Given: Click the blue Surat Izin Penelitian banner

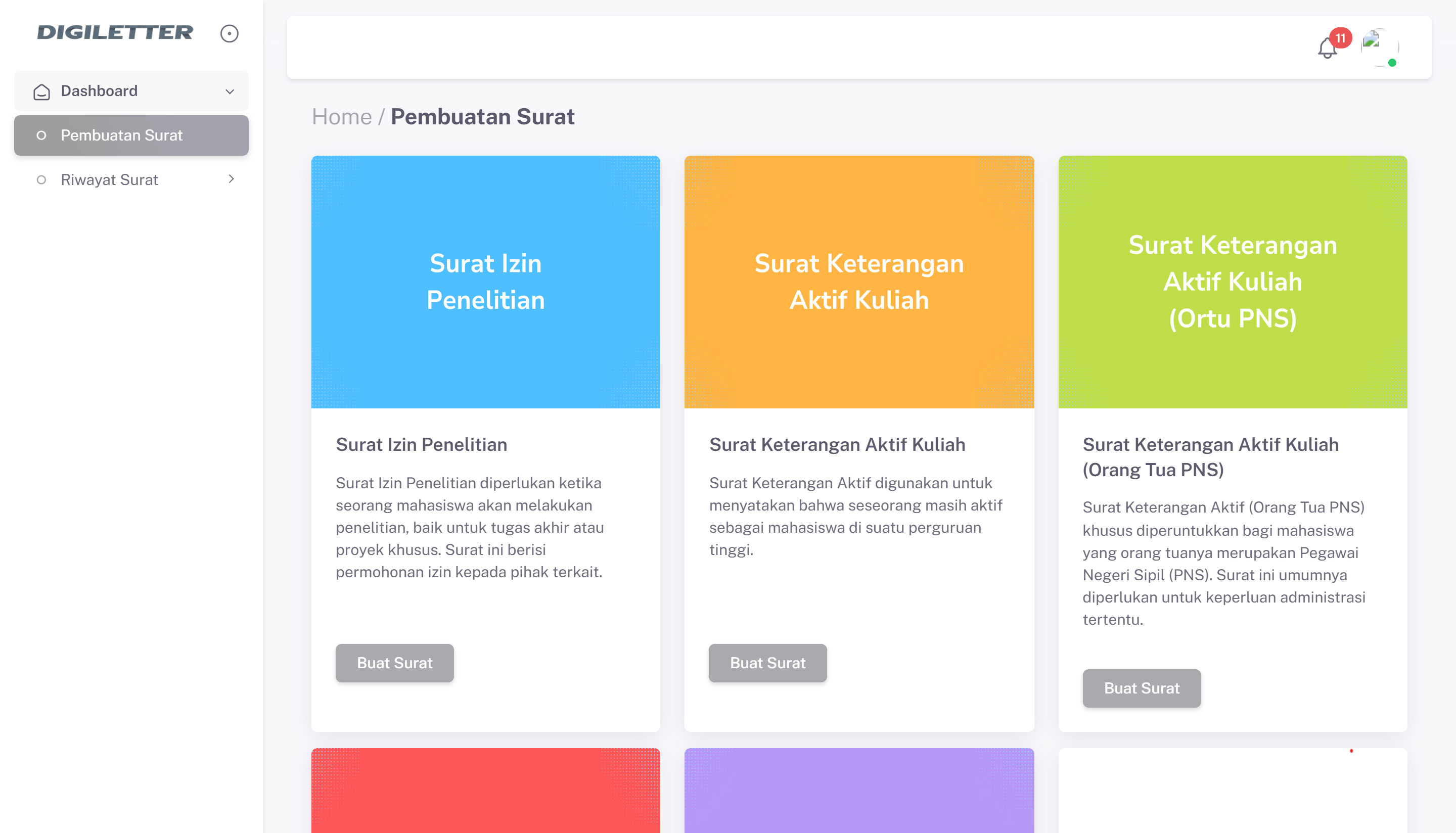Looking at the screenshot, I should pos(485,282).
